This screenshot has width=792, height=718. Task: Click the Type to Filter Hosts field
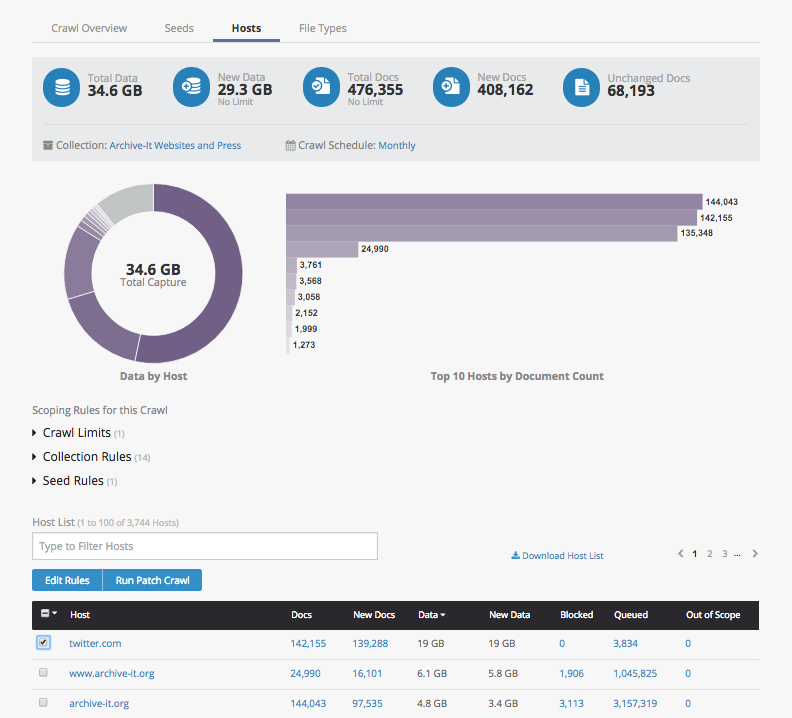[x=205, y=546]
